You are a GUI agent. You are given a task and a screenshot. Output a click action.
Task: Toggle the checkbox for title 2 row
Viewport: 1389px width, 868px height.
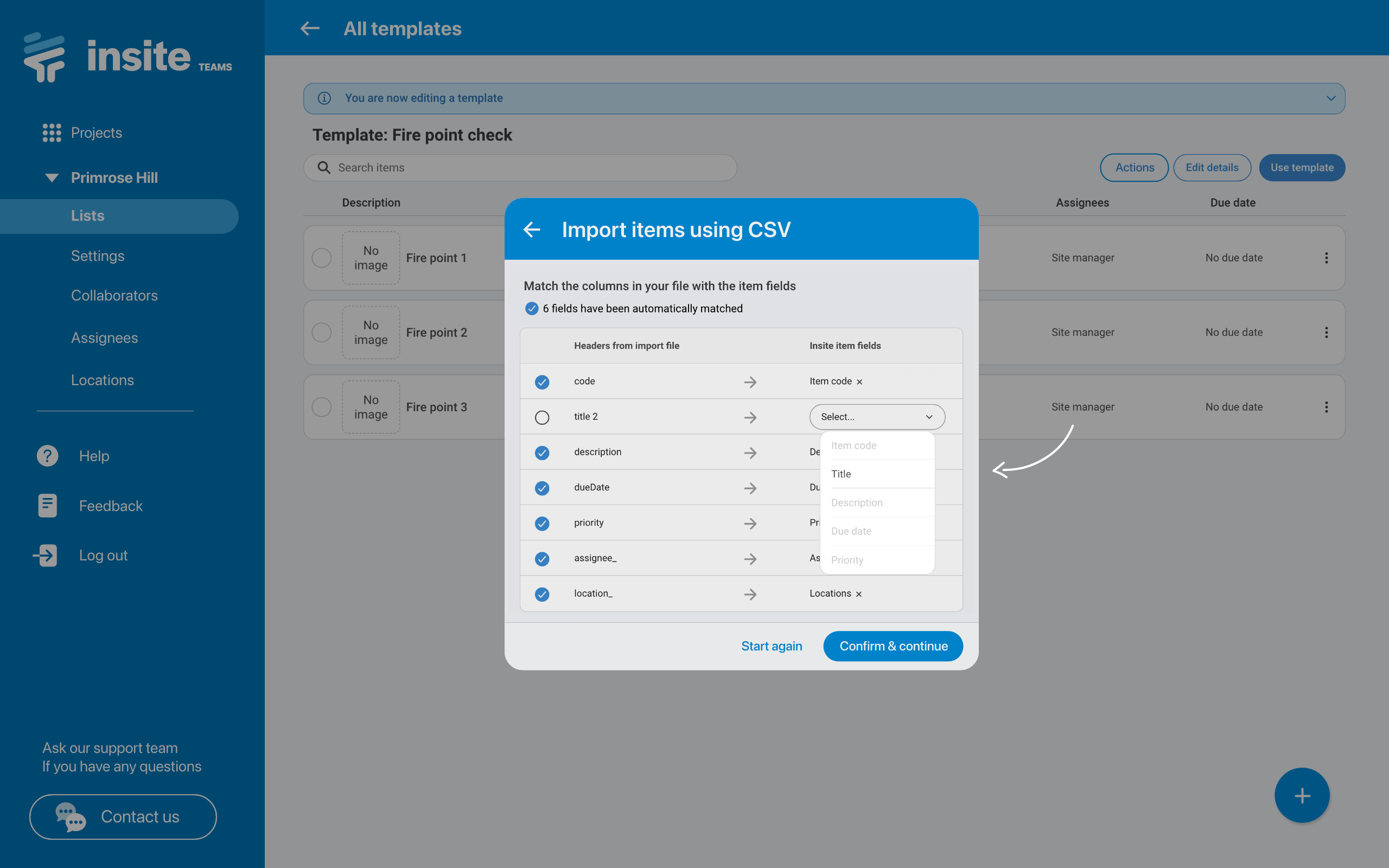[542, 417]
